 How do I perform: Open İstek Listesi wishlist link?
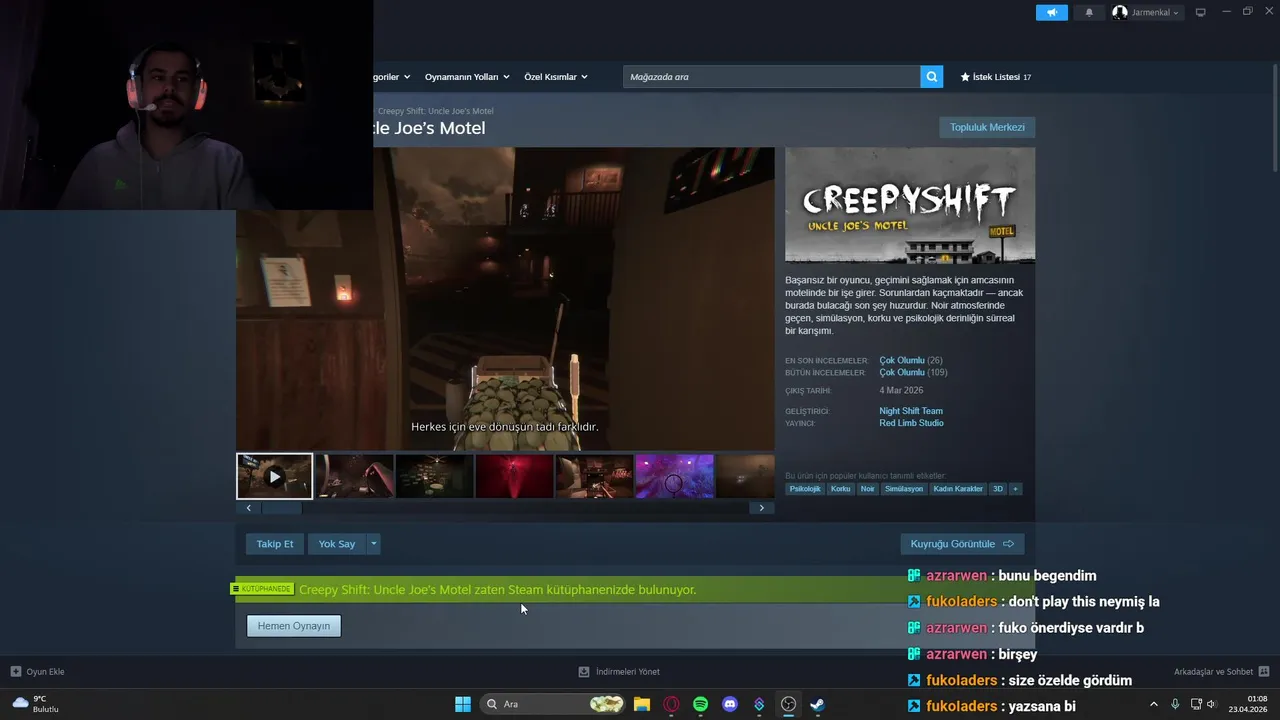(996, 77)
